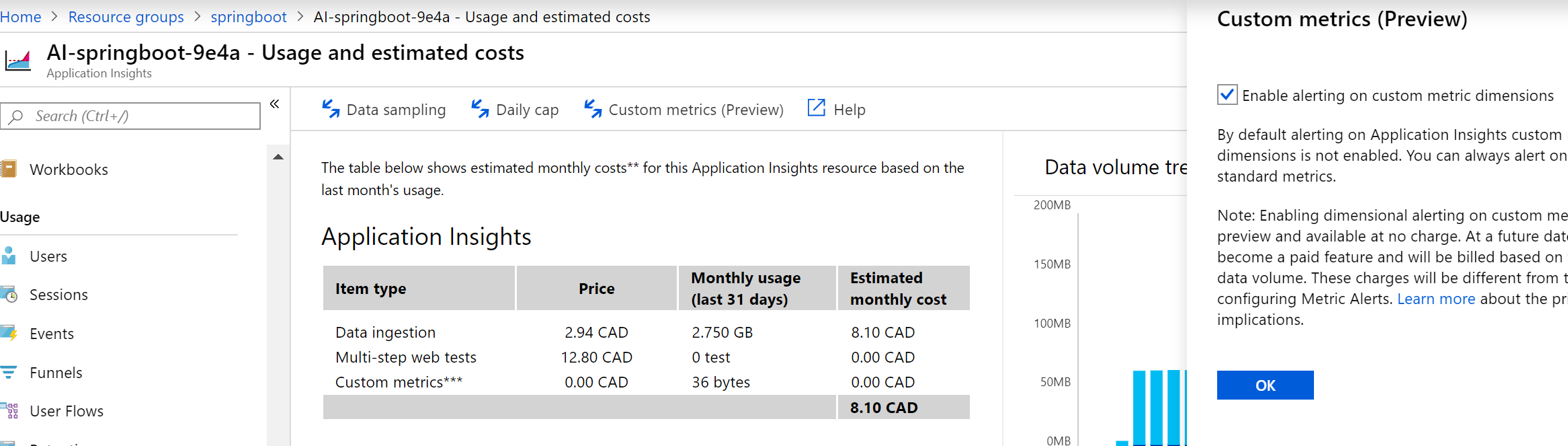Uncheck Enable alerting on custom metric dimensions
The height and width of the screenshot is (446, 1568).
1227,95
